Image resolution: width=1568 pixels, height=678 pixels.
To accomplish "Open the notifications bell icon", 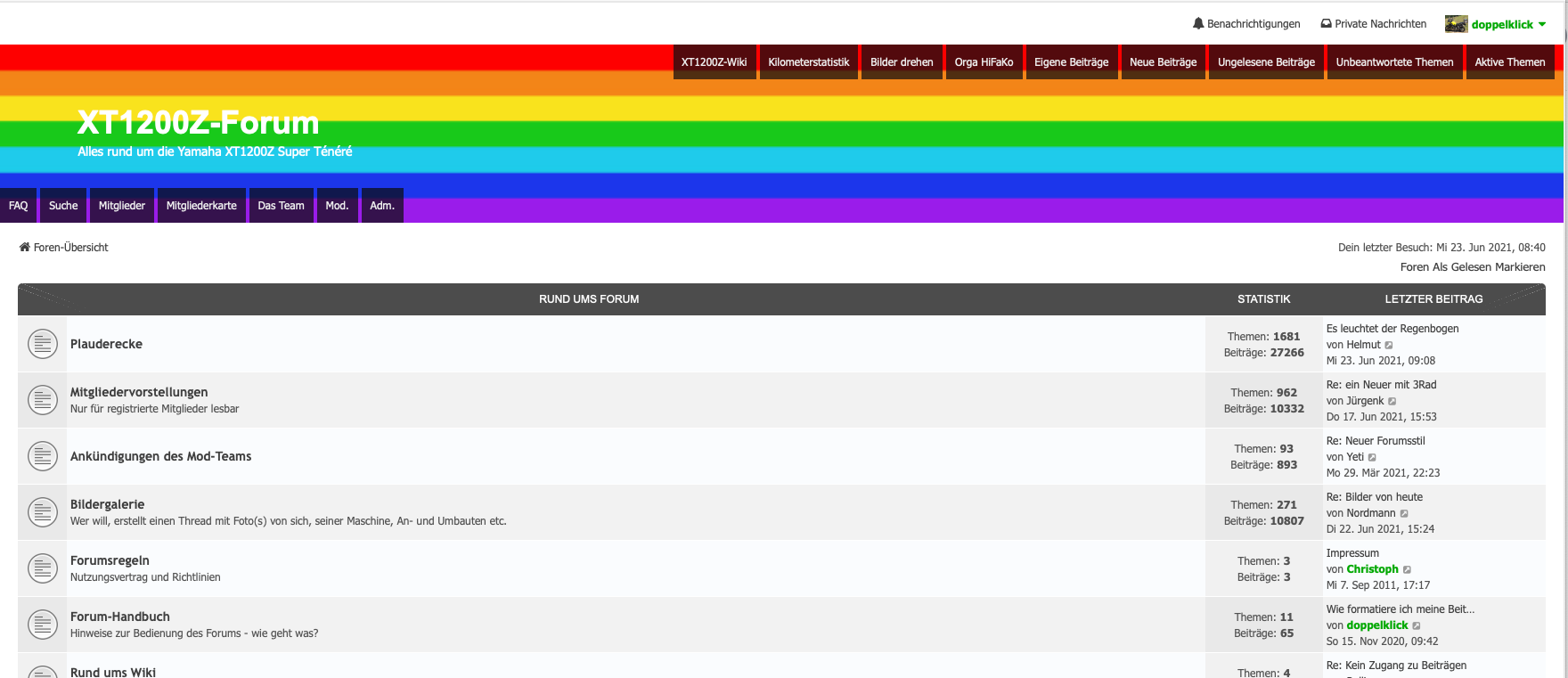I will click(x=1198, y=24).
